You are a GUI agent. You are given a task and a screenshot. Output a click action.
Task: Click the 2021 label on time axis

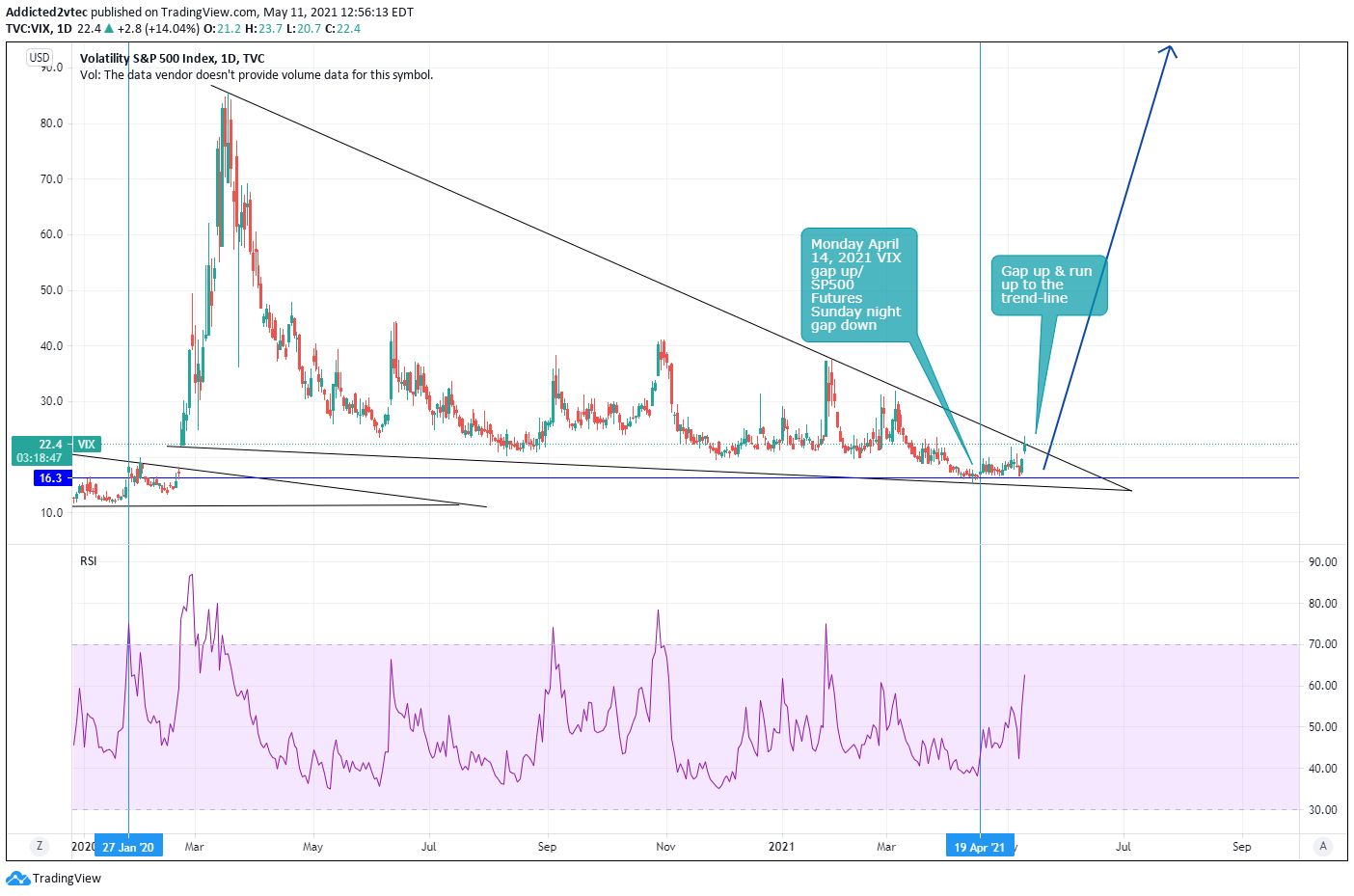tap(781, 847)
